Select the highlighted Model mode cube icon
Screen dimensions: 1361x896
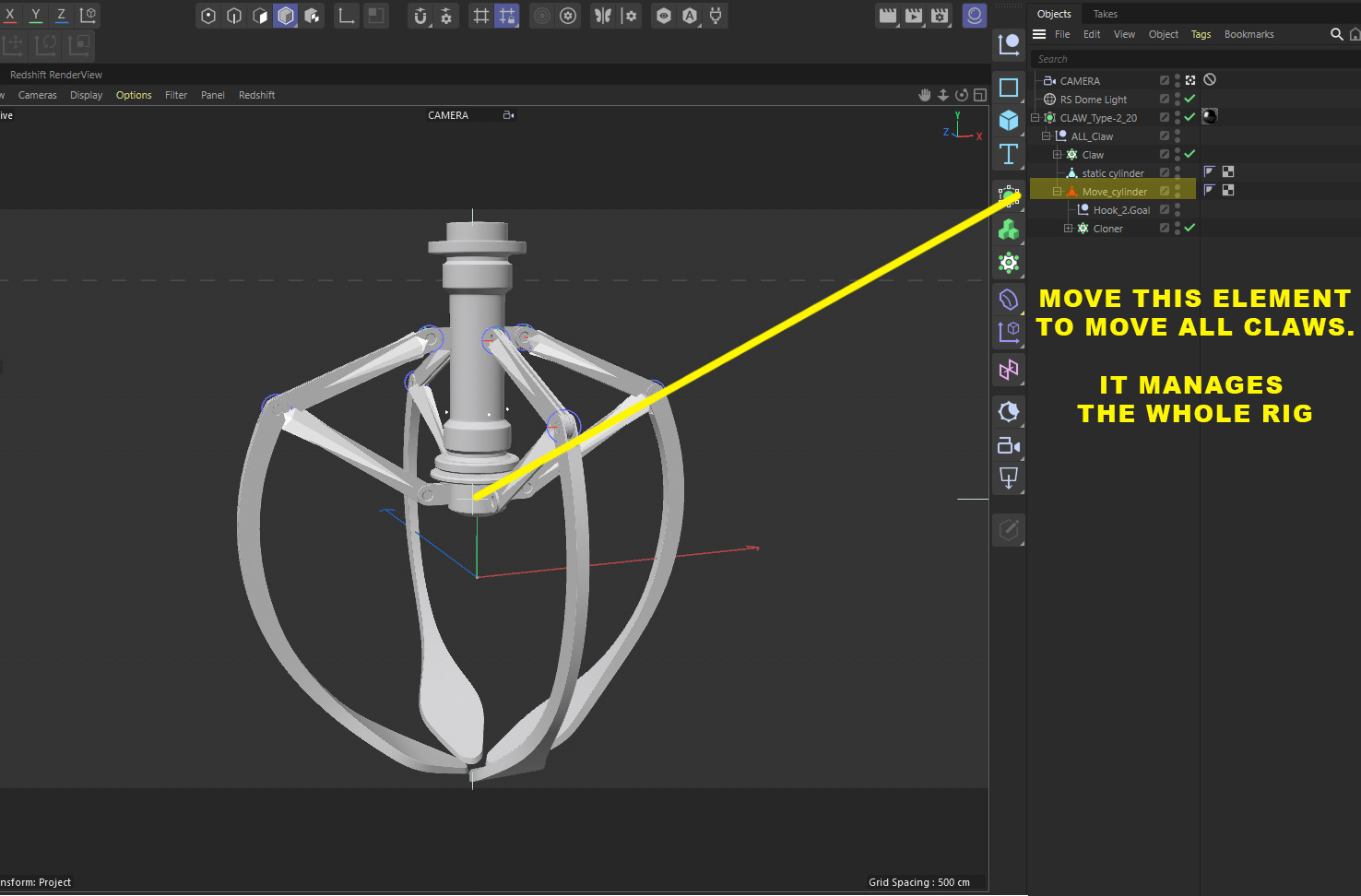[286, 16]
